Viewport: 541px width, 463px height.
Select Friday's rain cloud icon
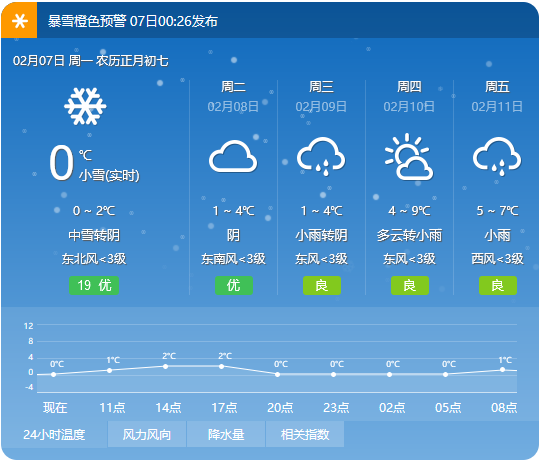(x=497, y=156)
